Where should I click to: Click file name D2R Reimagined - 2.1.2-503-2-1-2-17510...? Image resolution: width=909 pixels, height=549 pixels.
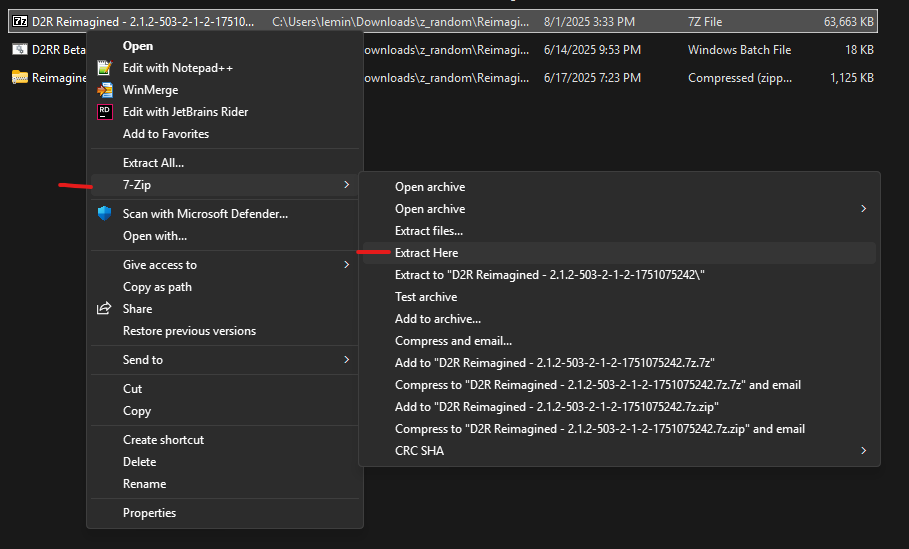coord(143,21)
